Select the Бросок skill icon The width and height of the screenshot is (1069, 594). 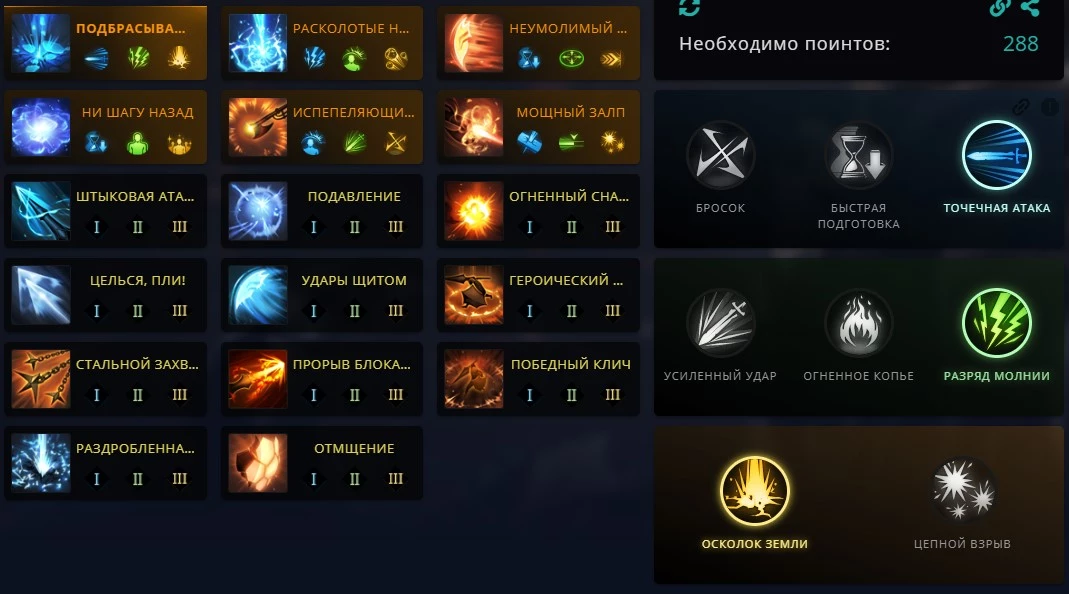click(x=721, y=155)
